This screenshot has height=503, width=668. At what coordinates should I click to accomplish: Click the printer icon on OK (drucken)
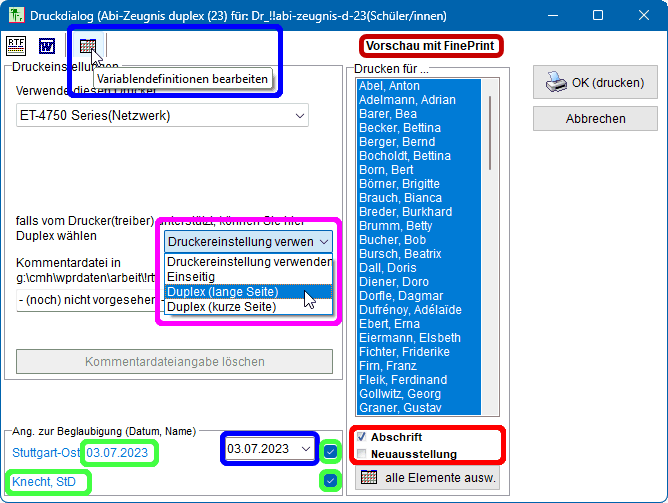556,83
